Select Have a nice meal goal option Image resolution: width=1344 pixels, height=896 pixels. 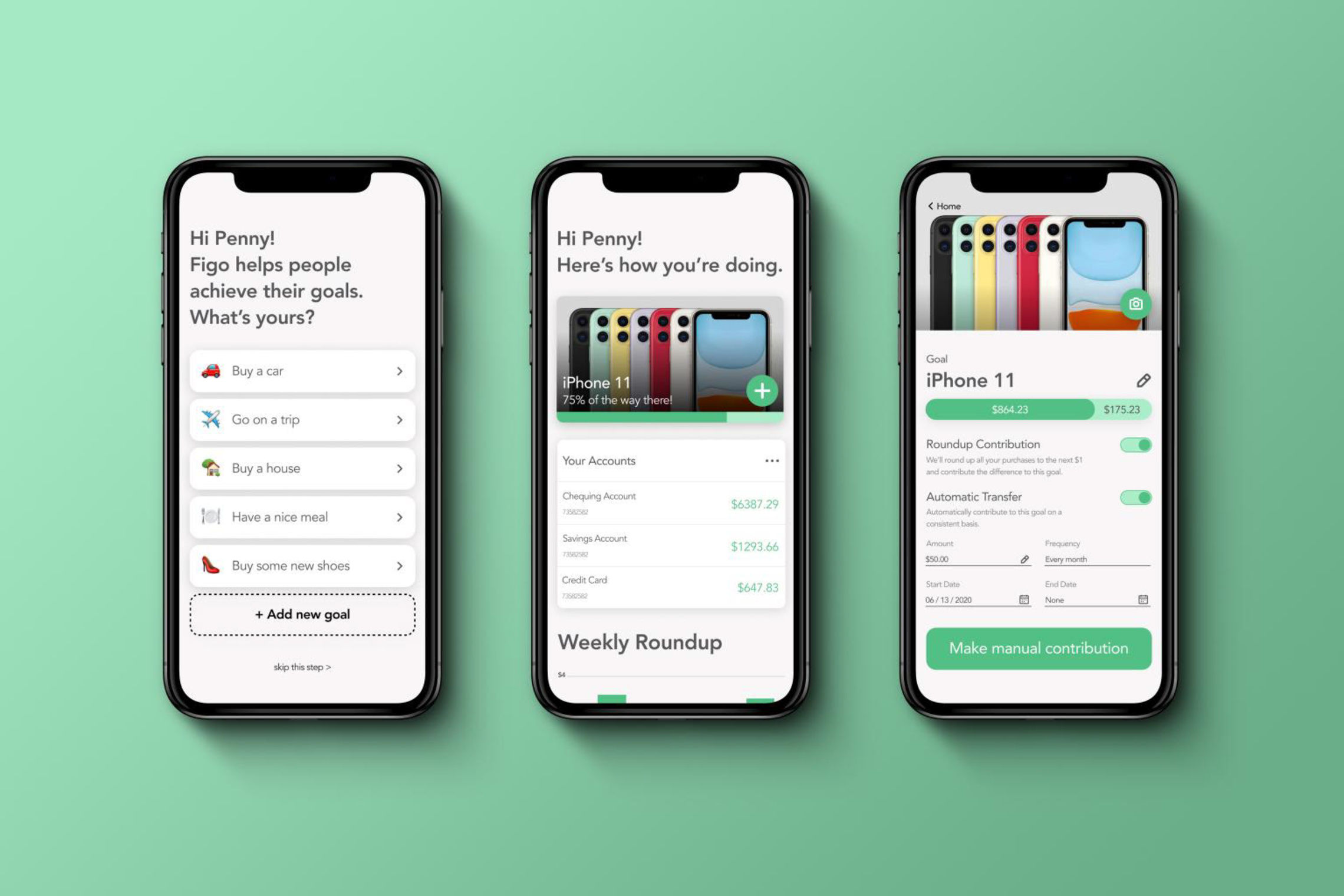pos(302,517)
